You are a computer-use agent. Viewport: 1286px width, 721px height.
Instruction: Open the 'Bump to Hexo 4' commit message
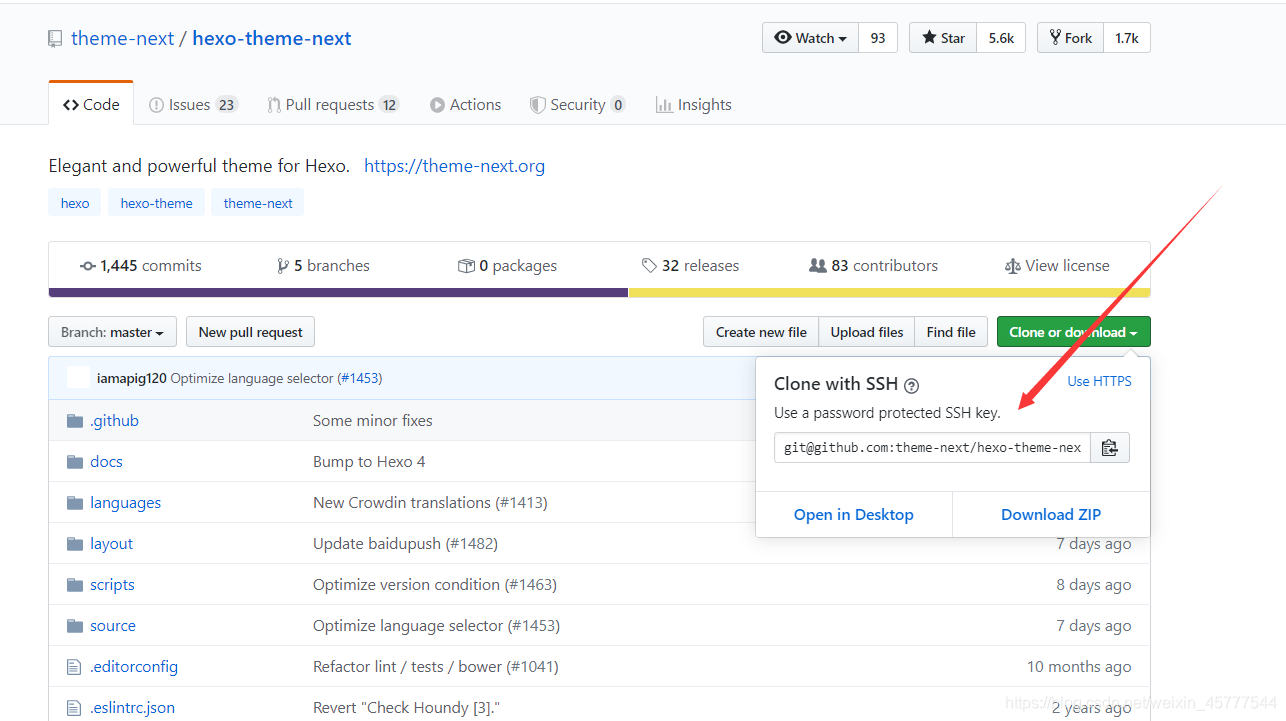[x=369, y=462]
